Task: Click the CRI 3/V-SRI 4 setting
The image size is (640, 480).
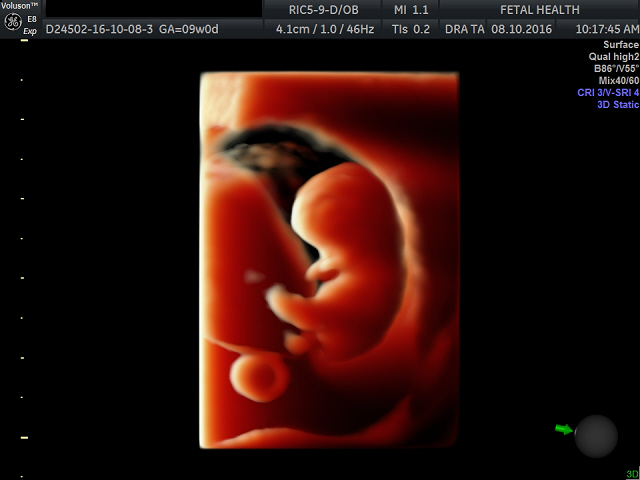Action: (x=608, y=93)
